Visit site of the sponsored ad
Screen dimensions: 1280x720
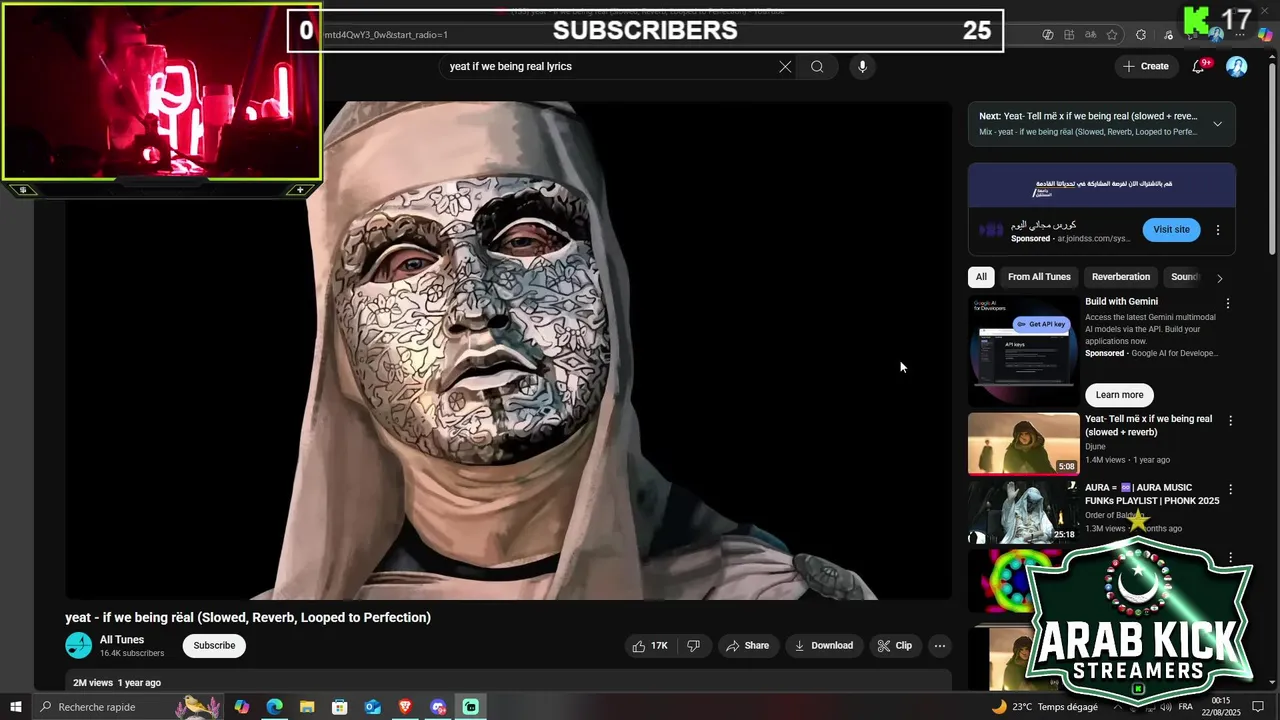[x=1171, y=230]
